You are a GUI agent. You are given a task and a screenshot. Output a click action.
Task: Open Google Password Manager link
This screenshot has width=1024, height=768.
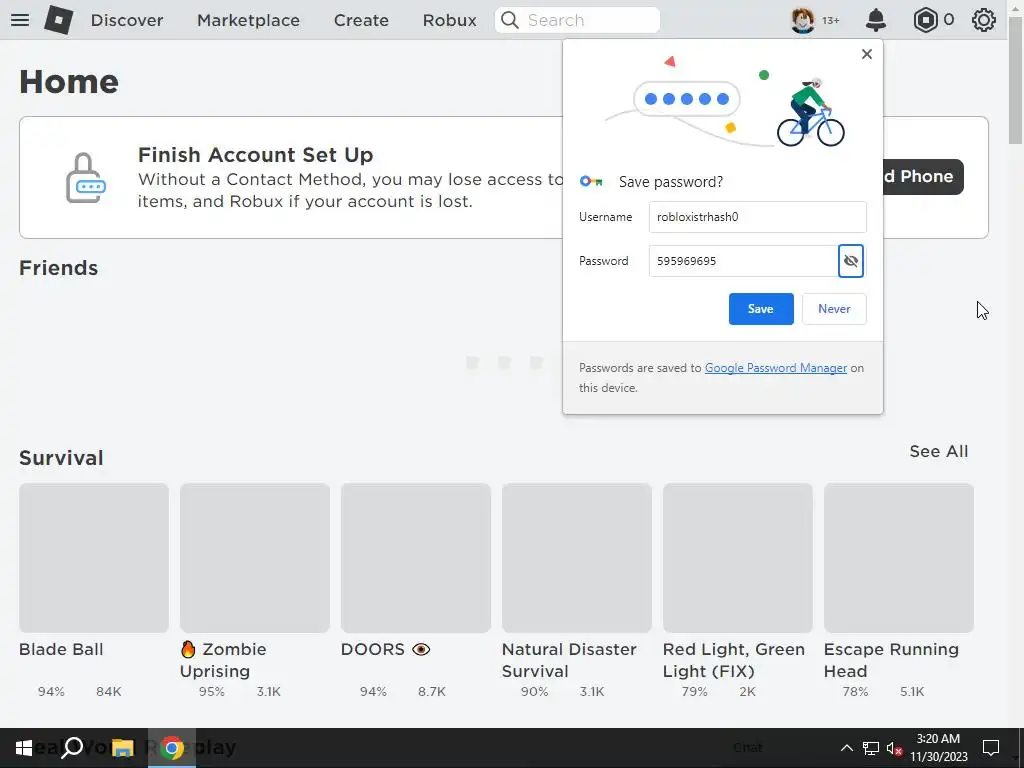pyautogui.click(x=776, y=368)
